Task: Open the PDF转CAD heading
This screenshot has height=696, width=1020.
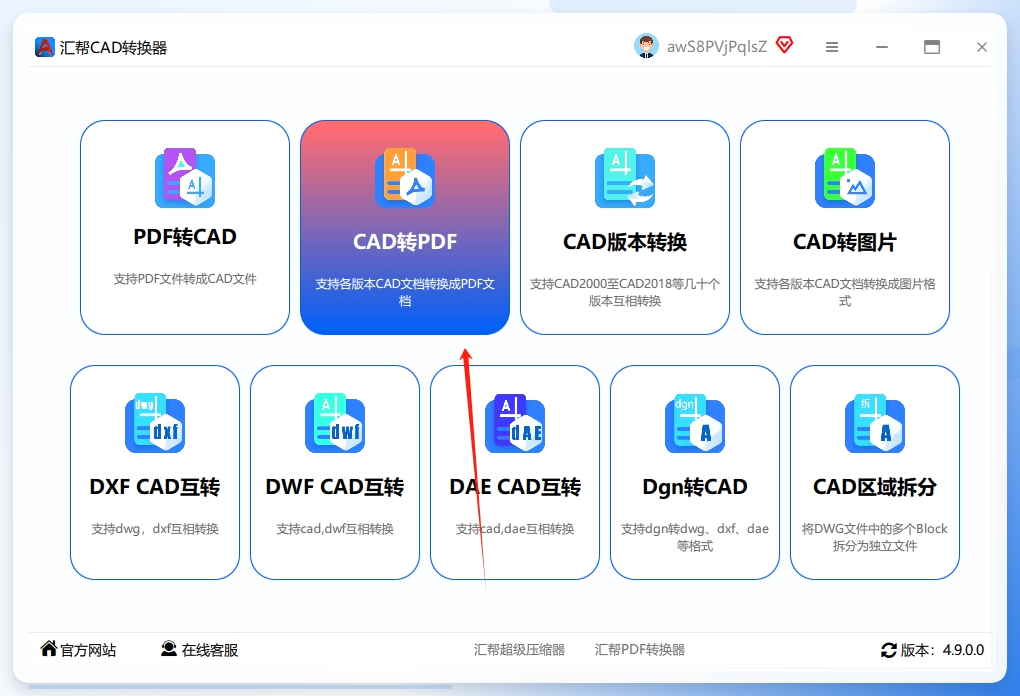Action: [185, 237]
